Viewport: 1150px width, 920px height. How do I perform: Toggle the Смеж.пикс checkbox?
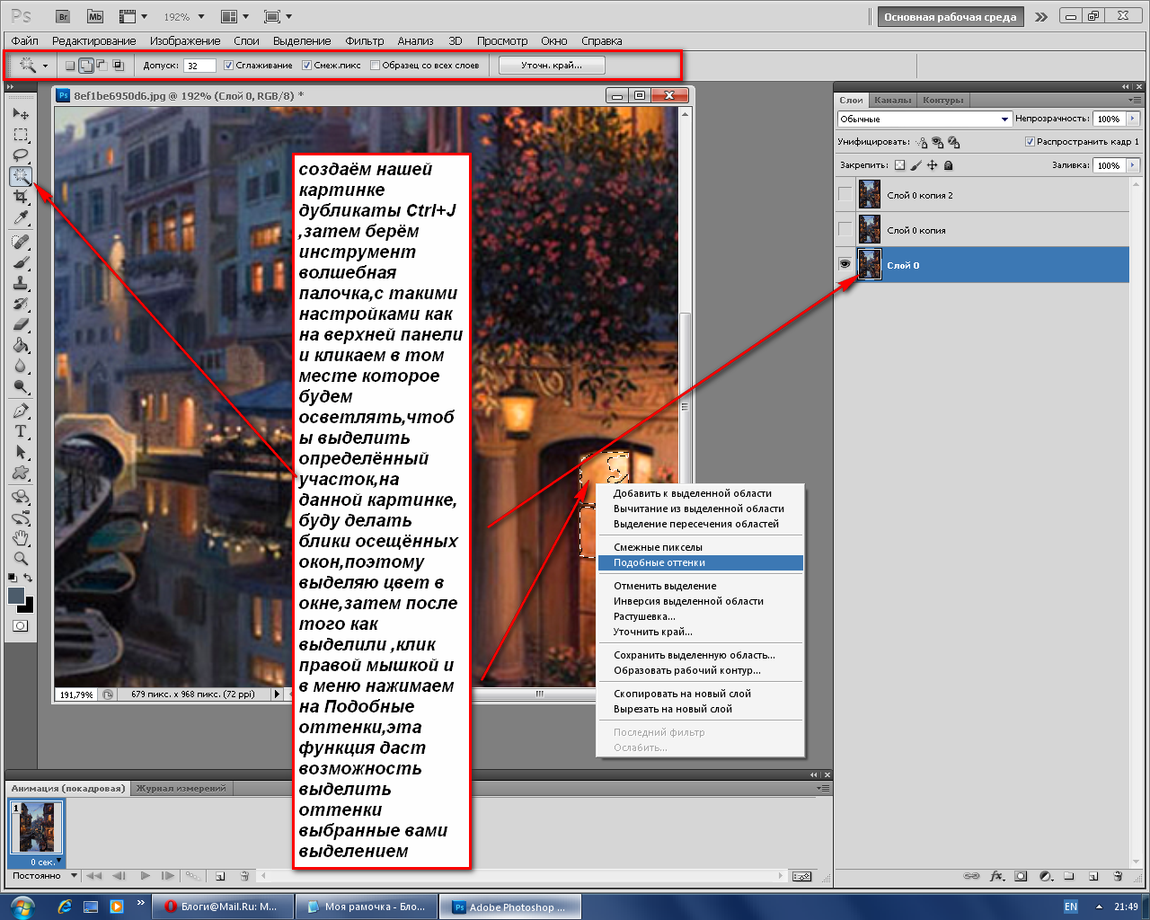click(307, 65)
